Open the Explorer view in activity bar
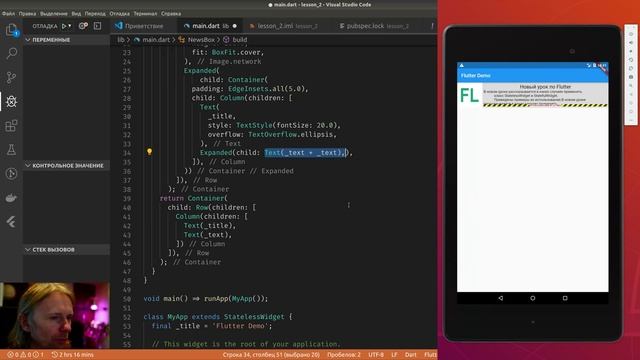 (11, 29)
